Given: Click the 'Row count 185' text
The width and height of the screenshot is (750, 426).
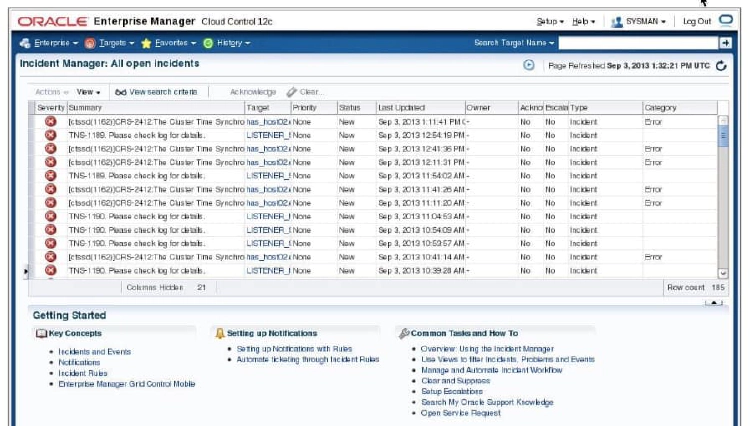Looking at the screenshot, I should tap(696, 288).
